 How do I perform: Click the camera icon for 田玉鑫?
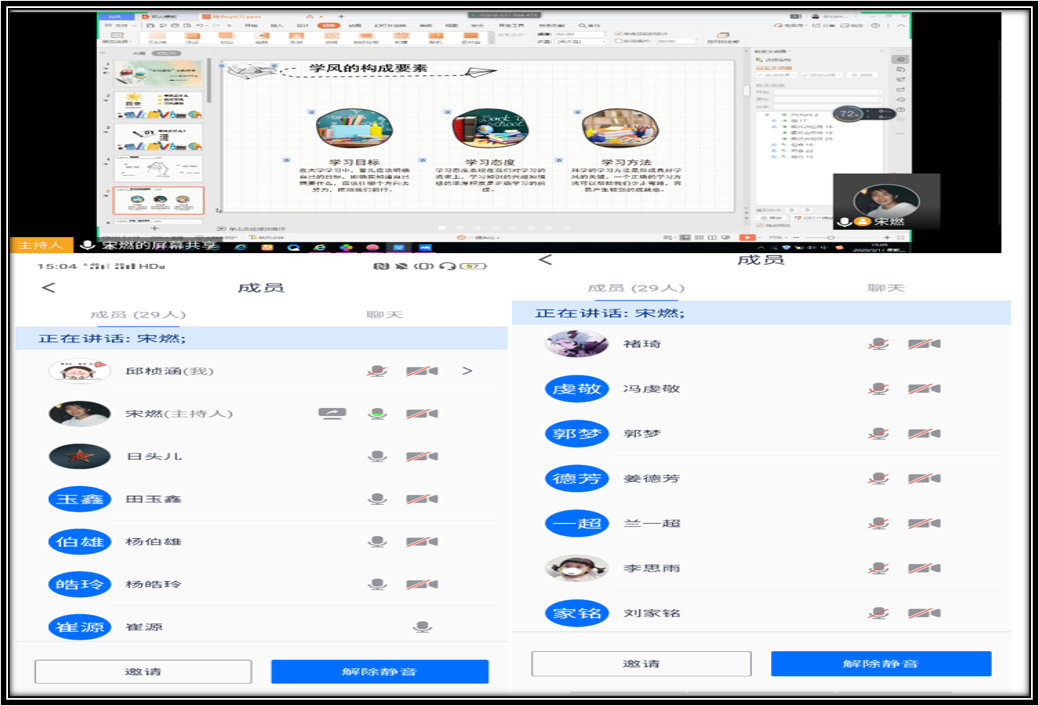(421, 499)
